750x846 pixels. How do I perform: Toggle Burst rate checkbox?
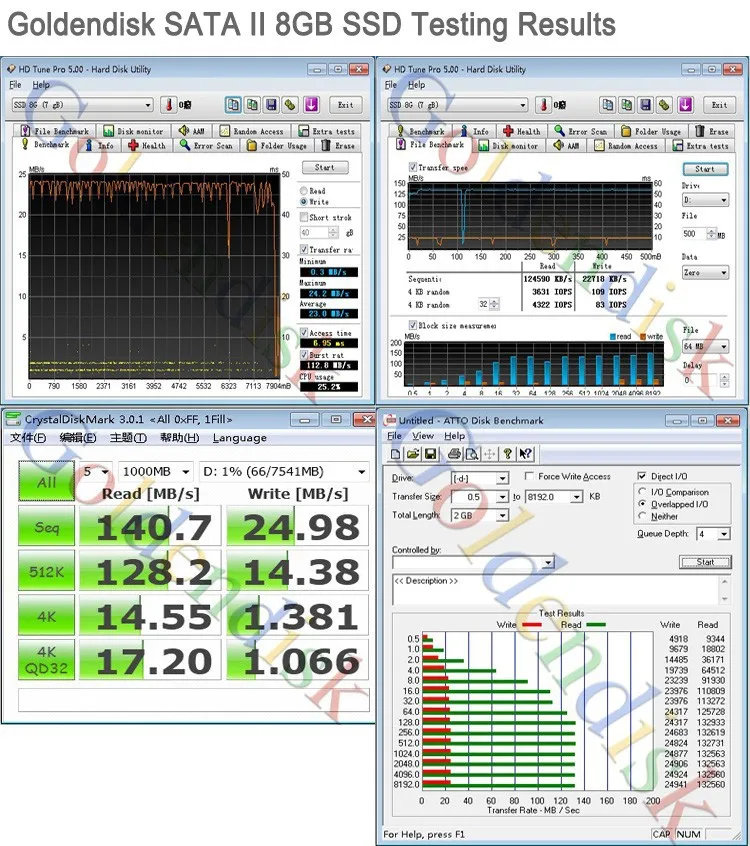point(304,354)
